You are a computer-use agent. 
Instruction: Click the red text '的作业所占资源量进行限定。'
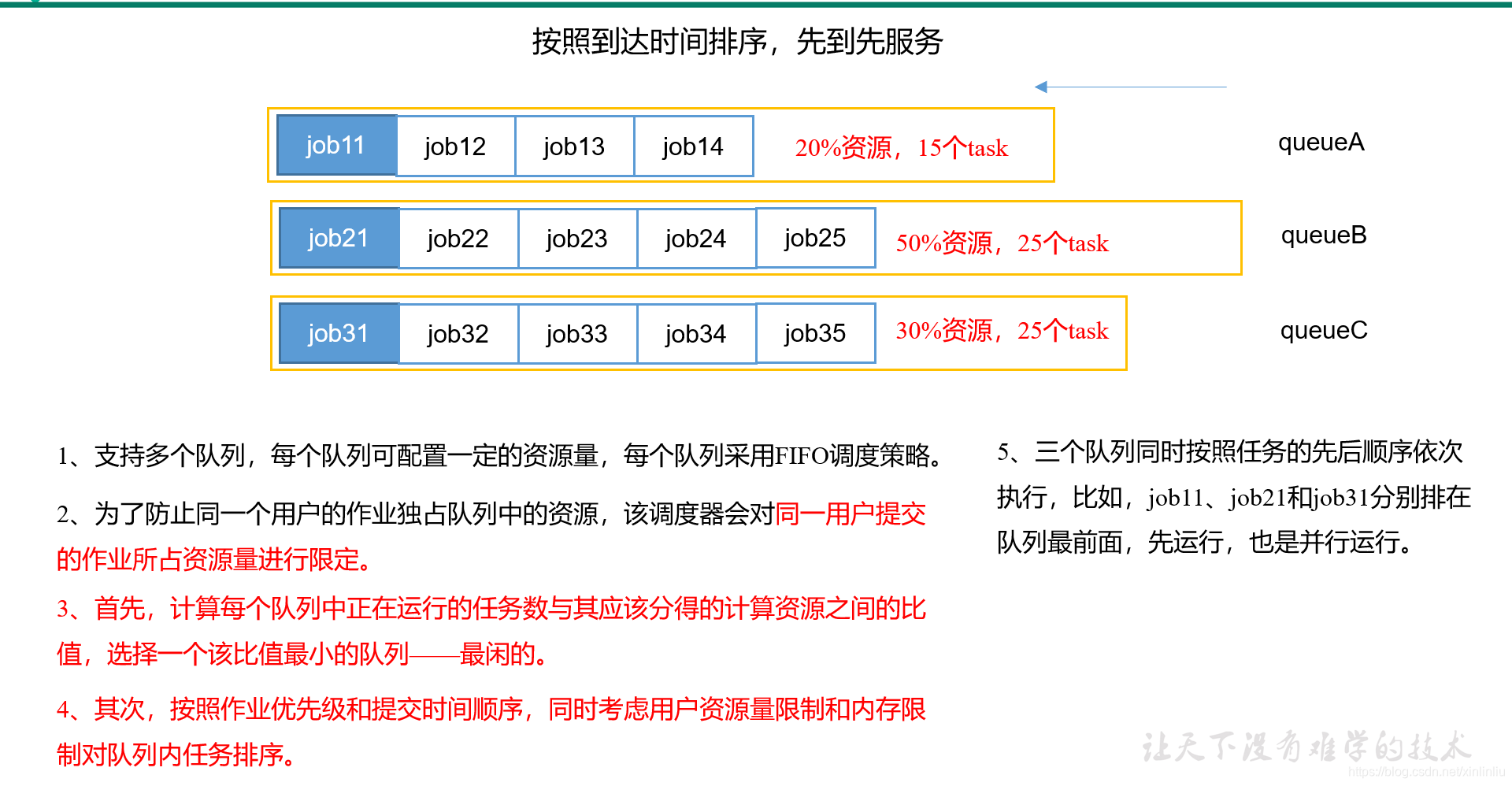[x=214, y=560]
